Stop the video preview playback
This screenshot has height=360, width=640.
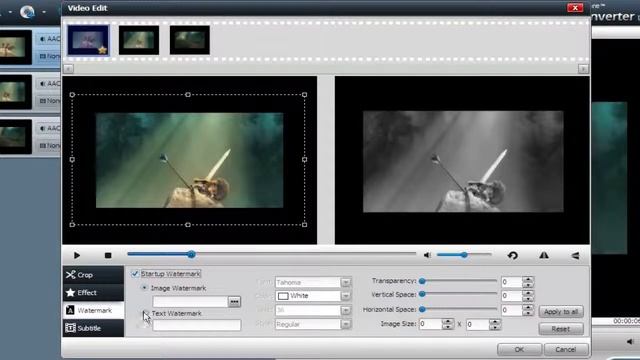coord(108,256)
